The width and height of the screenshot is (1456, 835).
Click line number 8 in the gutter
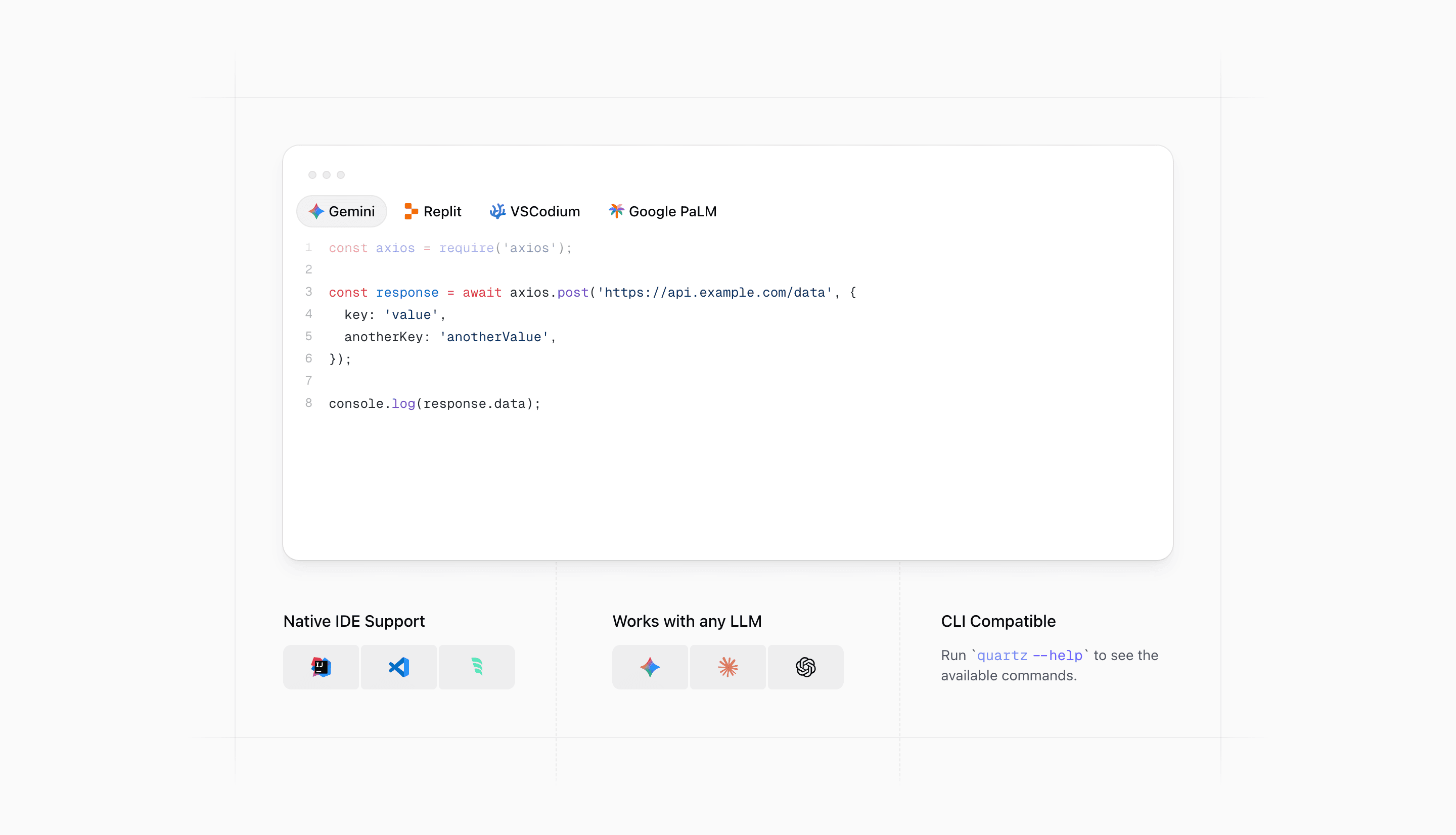point(308,402)
